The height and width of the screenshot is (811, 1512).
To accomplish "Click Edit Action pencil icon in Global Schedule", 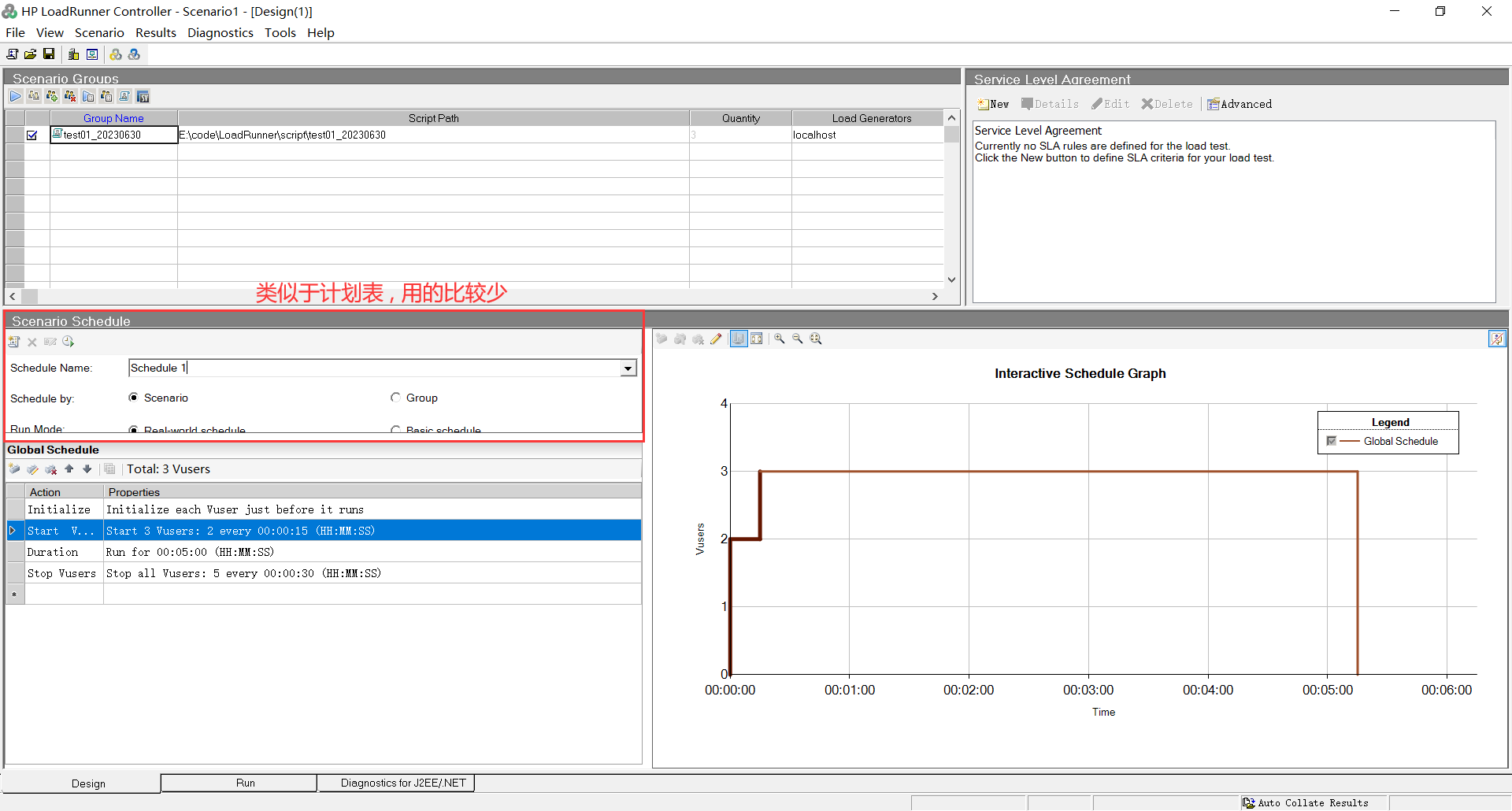I will [x=32, y=469].
